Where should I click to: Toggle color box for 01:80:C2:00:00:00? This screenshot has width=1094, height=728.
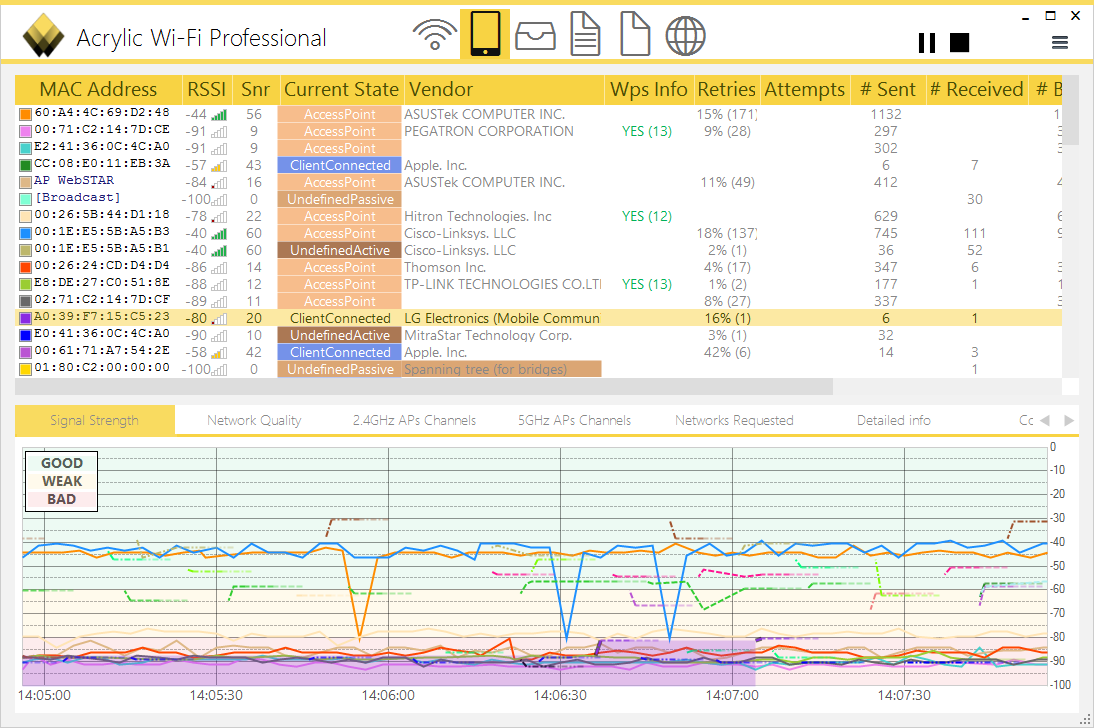[25, 369]
